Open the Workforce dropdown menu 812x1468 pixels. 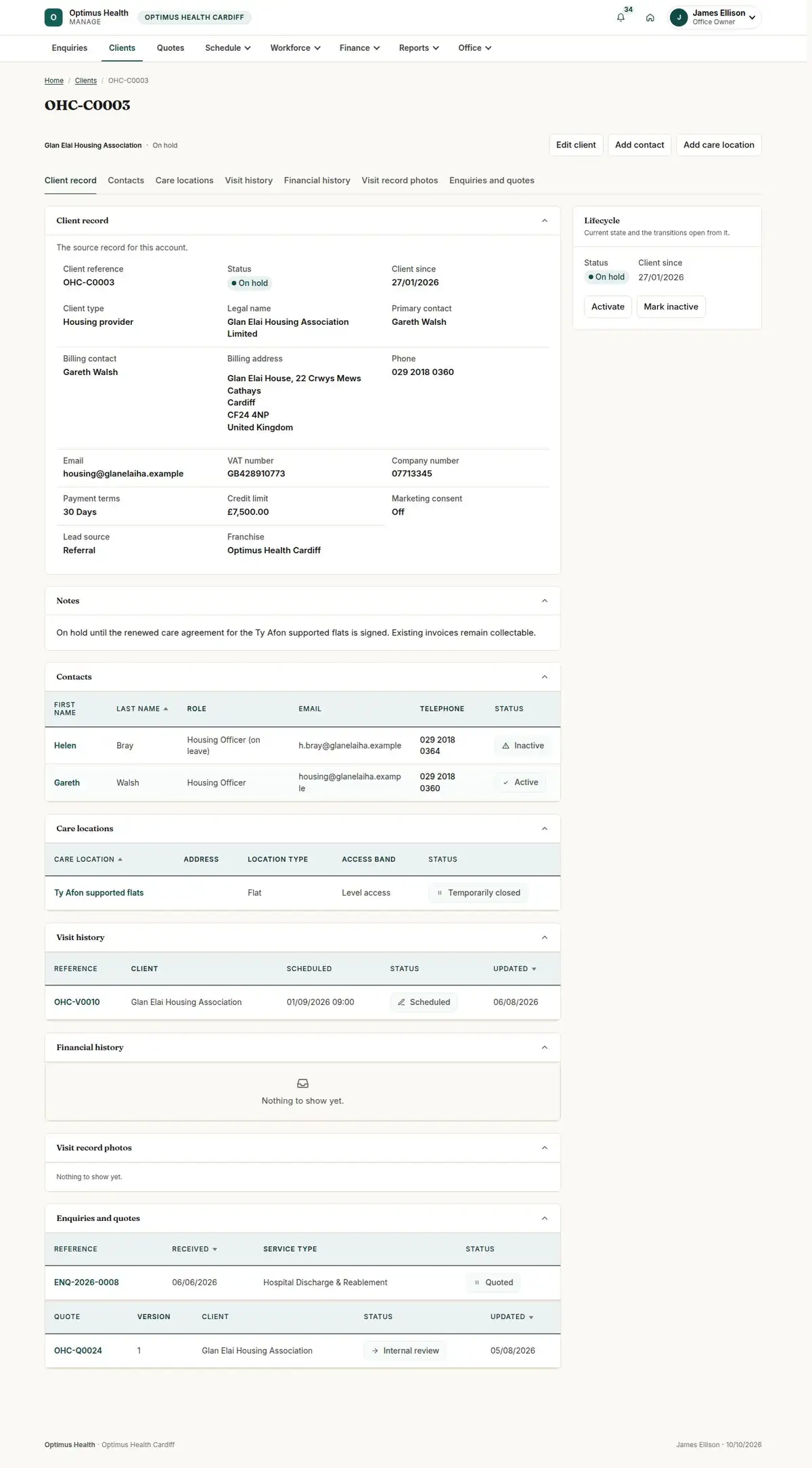tap(295, 48)
